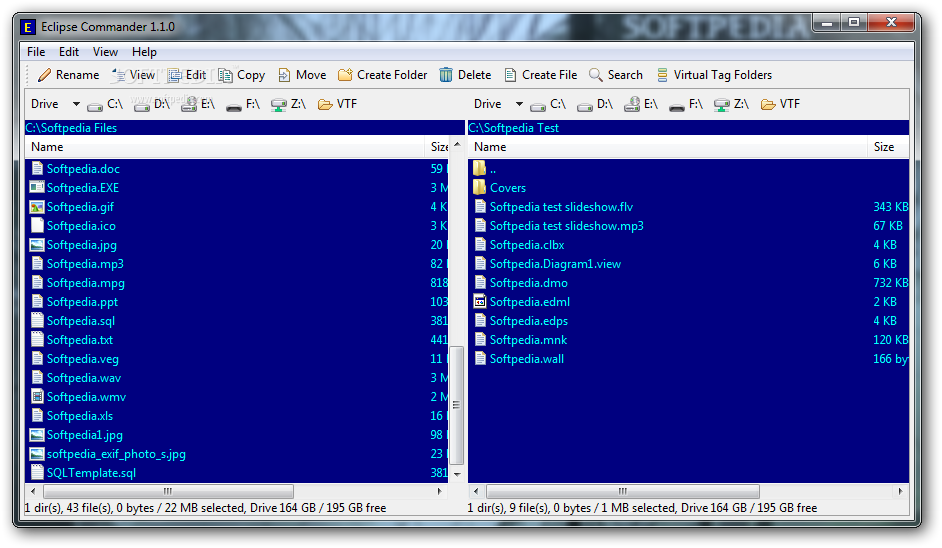This screenshot has height=548, width=942.
Task: Click the Delete button label
Action: coord(475,75)
